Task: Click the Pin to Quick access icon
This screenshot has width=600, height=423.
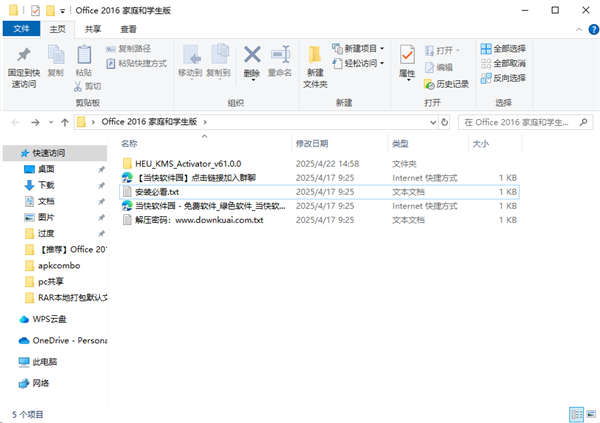Action: 24,55
